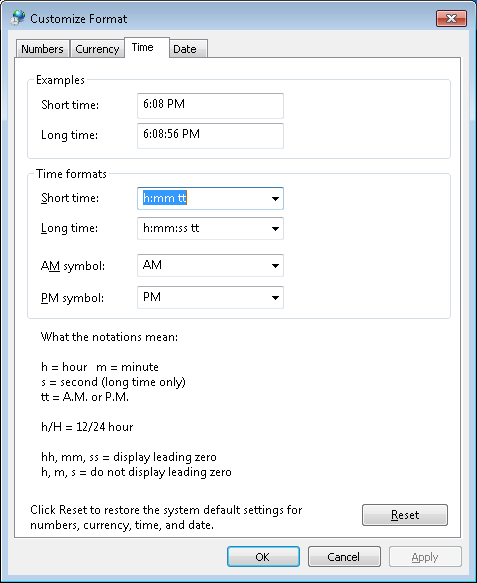
Task: Click the PM symbol text field
Action: (203, 297)
